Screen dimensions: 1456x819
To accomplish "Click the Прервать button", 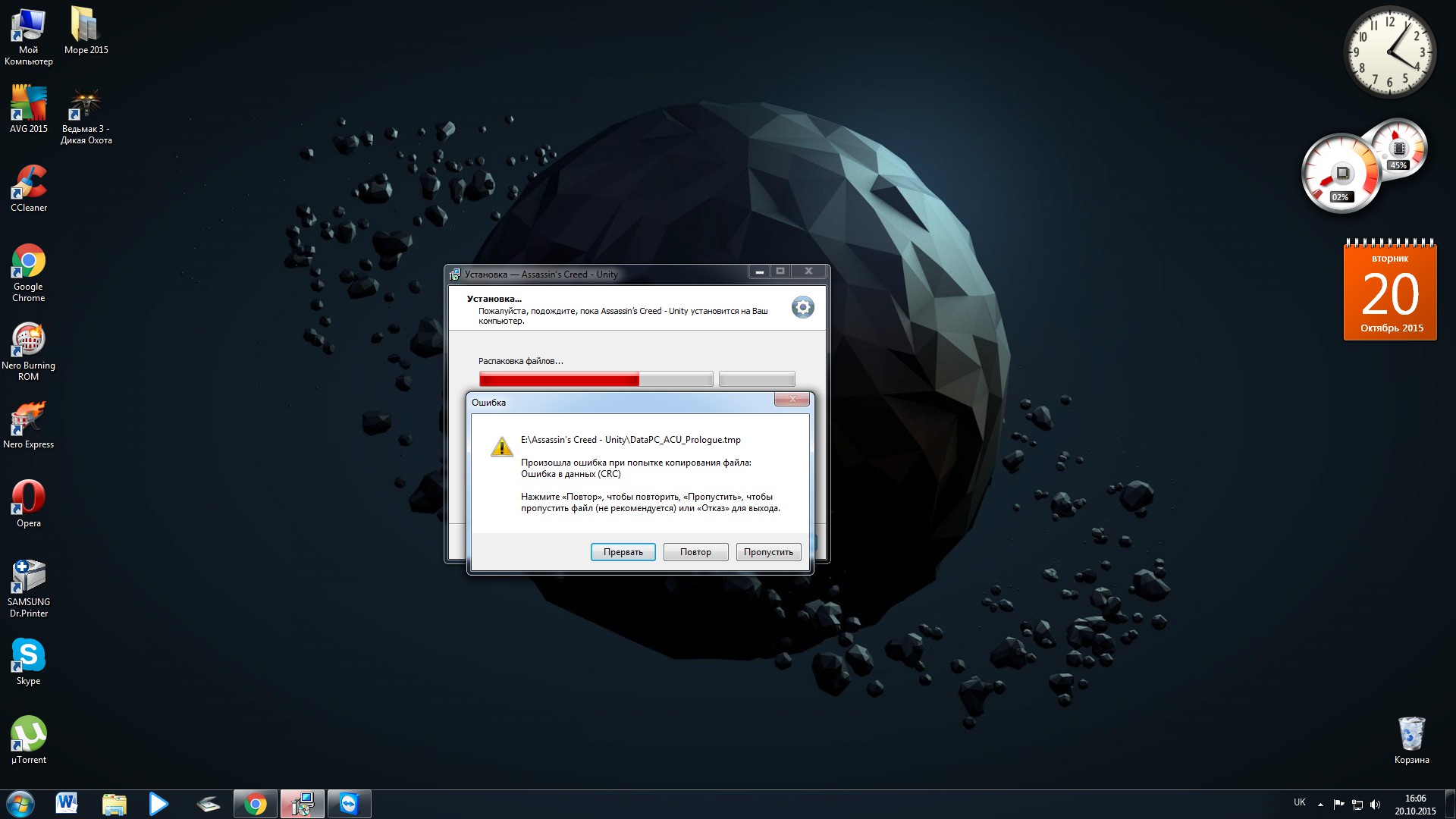I will click(x=623, y=552).
